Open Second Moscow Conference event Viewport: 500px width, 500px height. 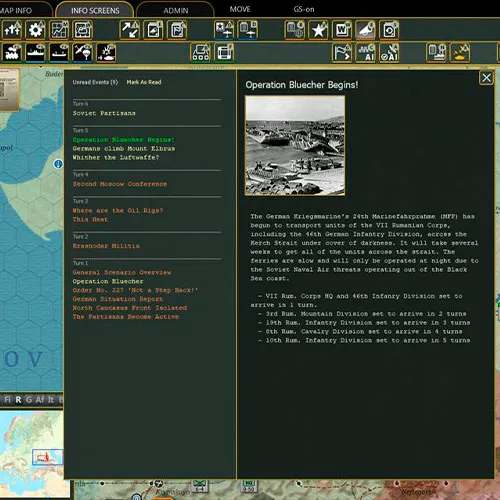click(120, 184)
